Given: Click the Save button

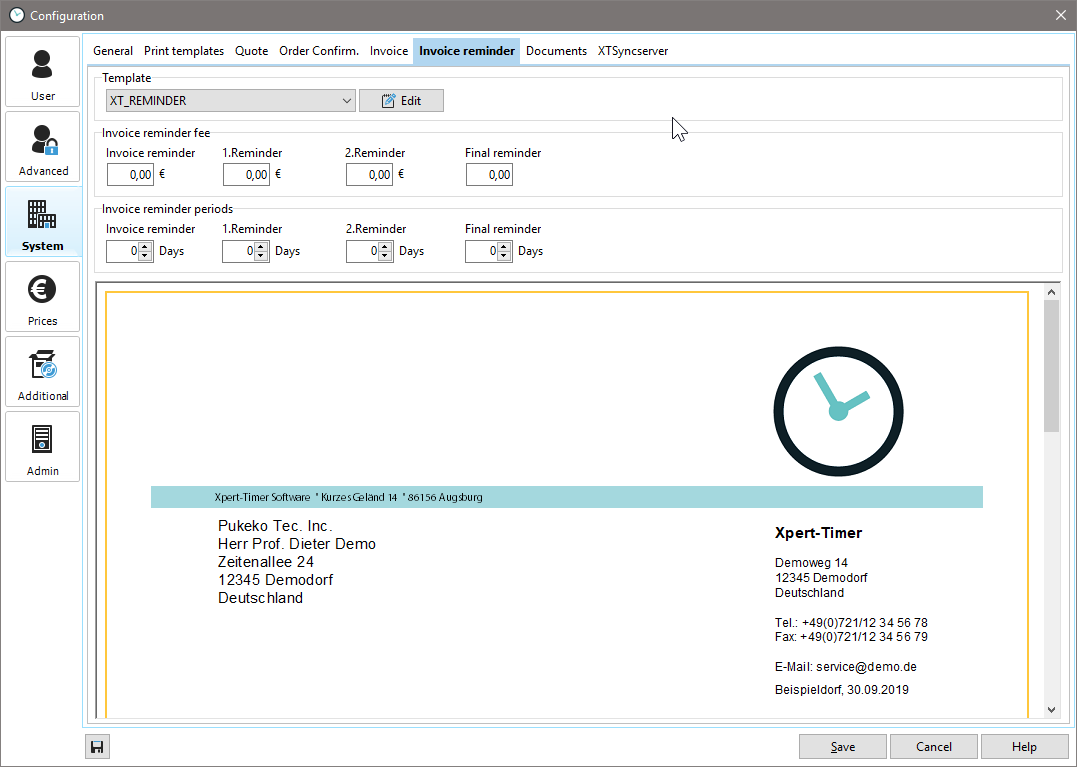Looking at the screenshot, I should pos(842,747).
